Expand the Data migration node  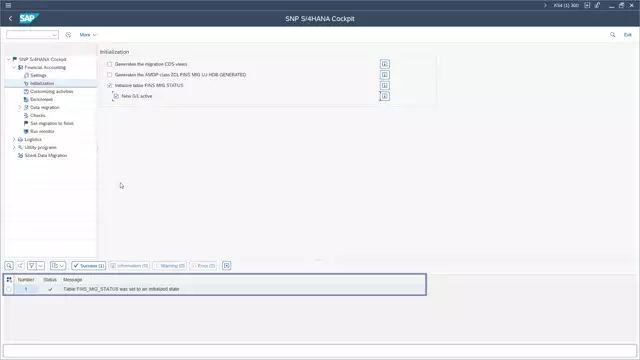pyautogui.click(x=20, y=107)
